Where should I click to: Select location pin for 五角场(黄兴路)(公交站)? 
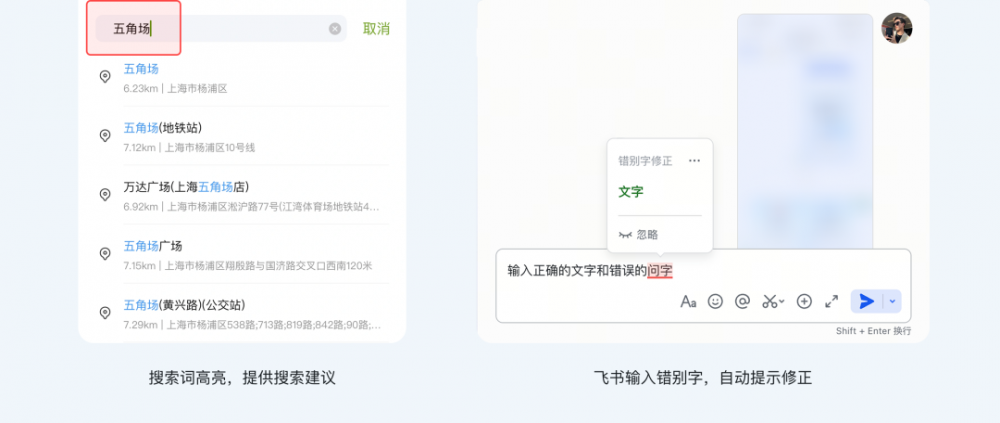(x=105, y=313)
